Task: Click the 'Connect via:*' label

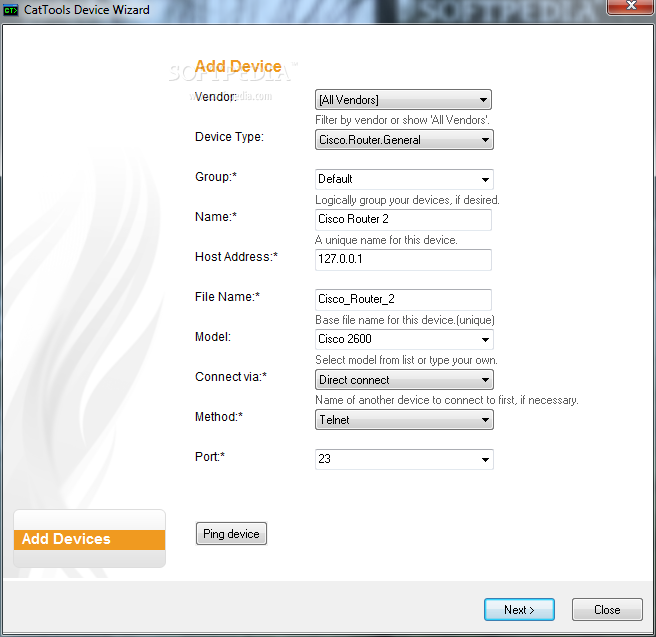Action: click(231, 377)
